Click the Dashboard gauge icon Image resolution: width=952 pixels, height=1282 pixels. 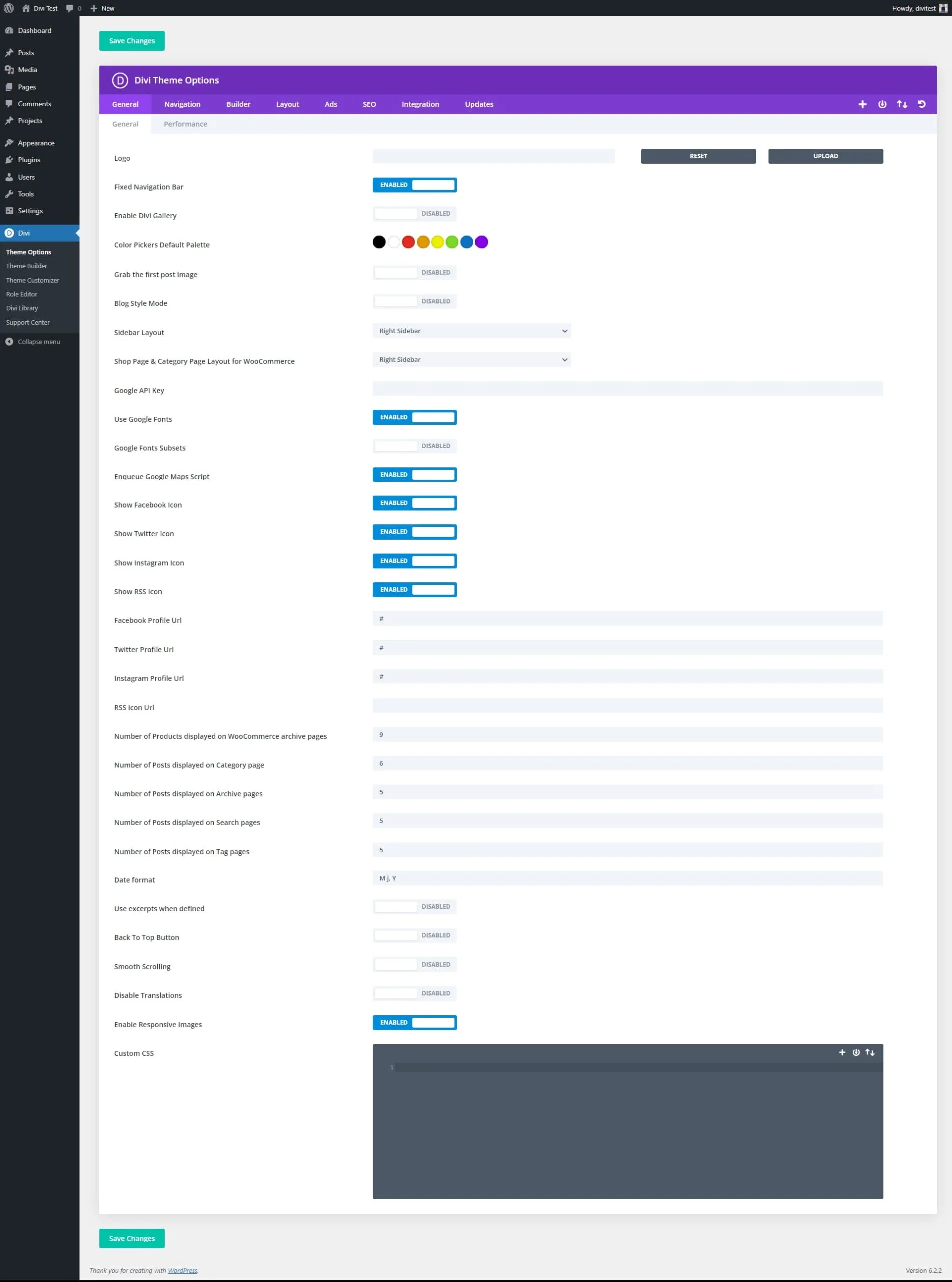pos(9,30)
